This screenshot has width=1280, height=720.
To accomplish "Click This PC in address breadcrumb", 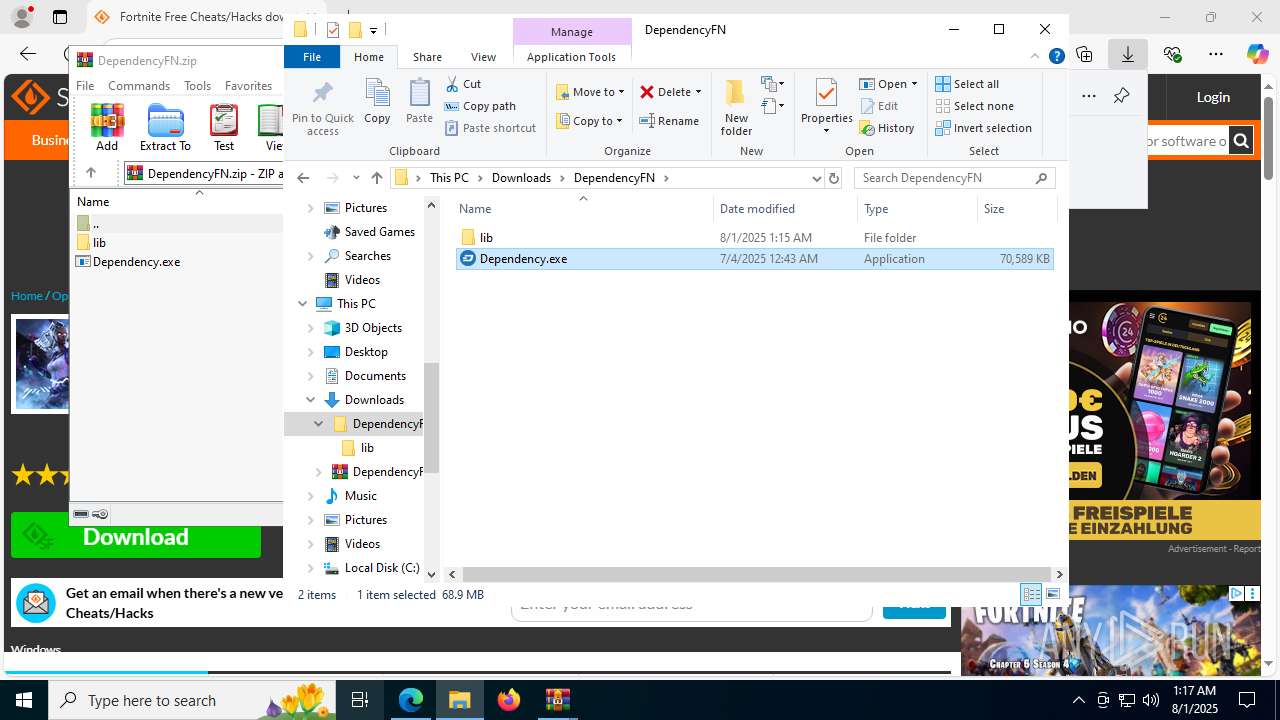I will (x=449, y=178).
